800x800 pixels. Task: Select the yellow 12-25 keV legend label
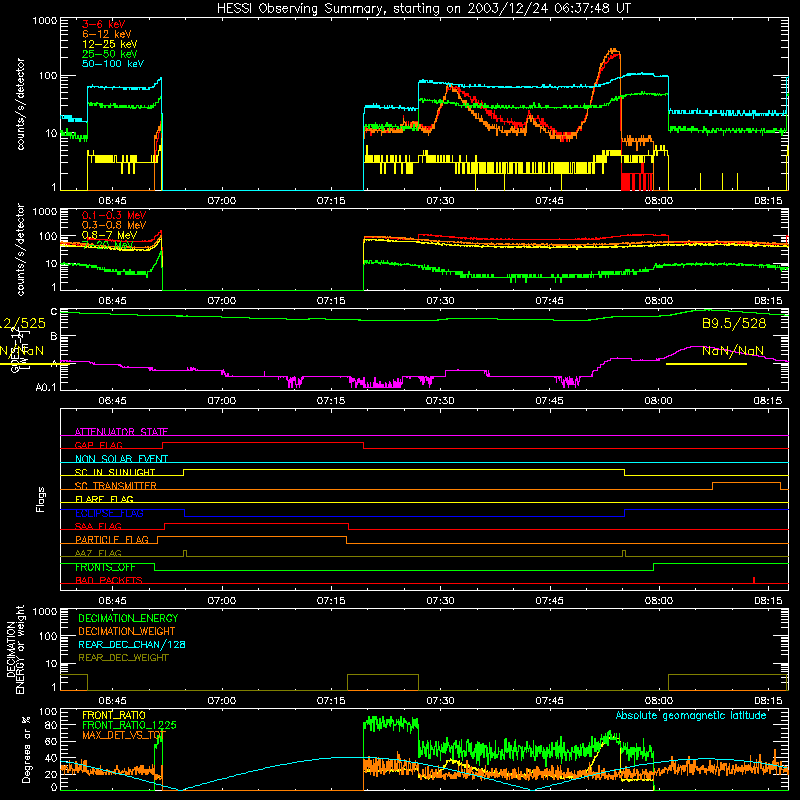(110, 44)
